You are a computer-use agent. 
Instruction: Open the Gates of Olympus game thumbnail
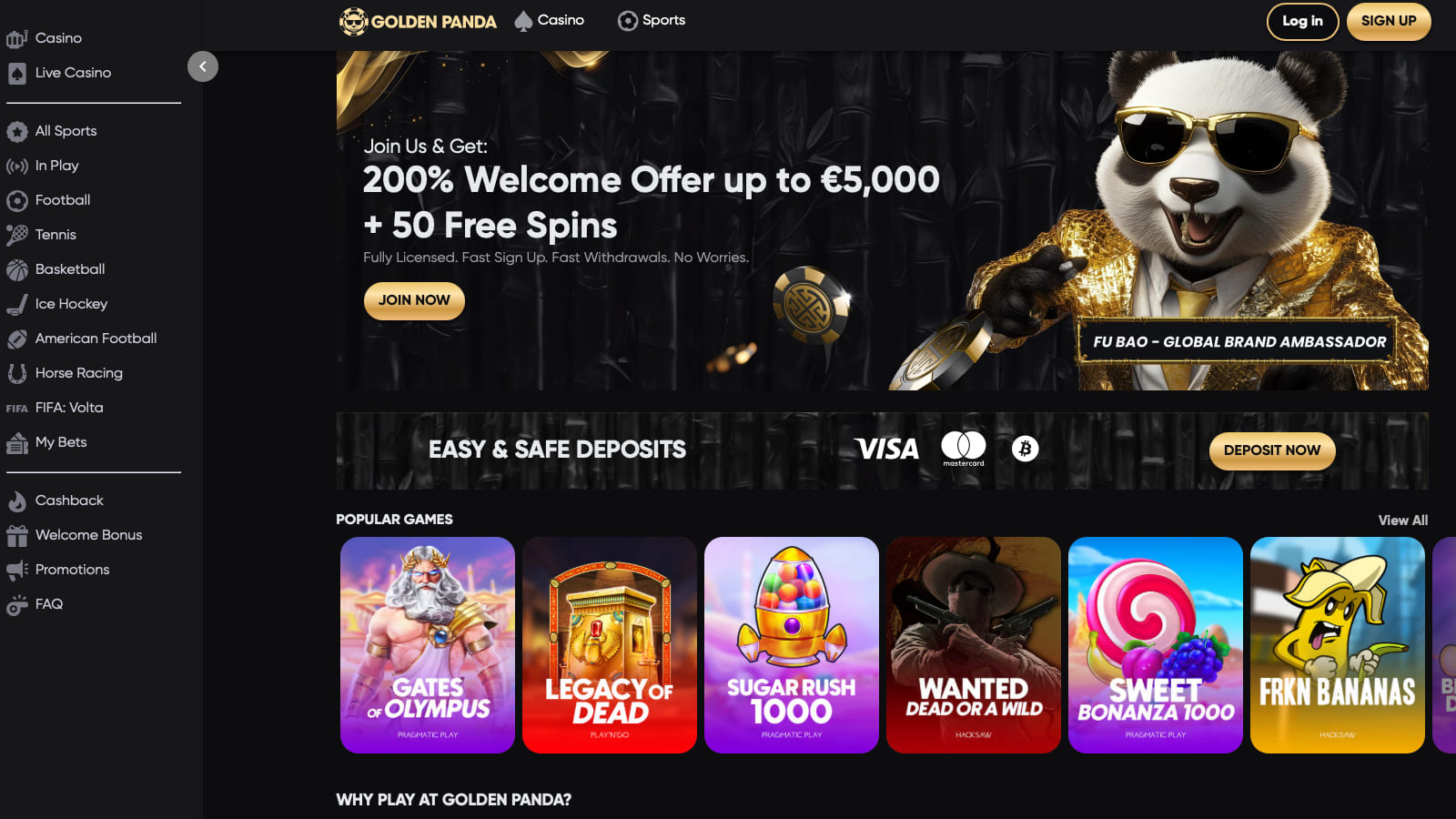coord(428,645)
